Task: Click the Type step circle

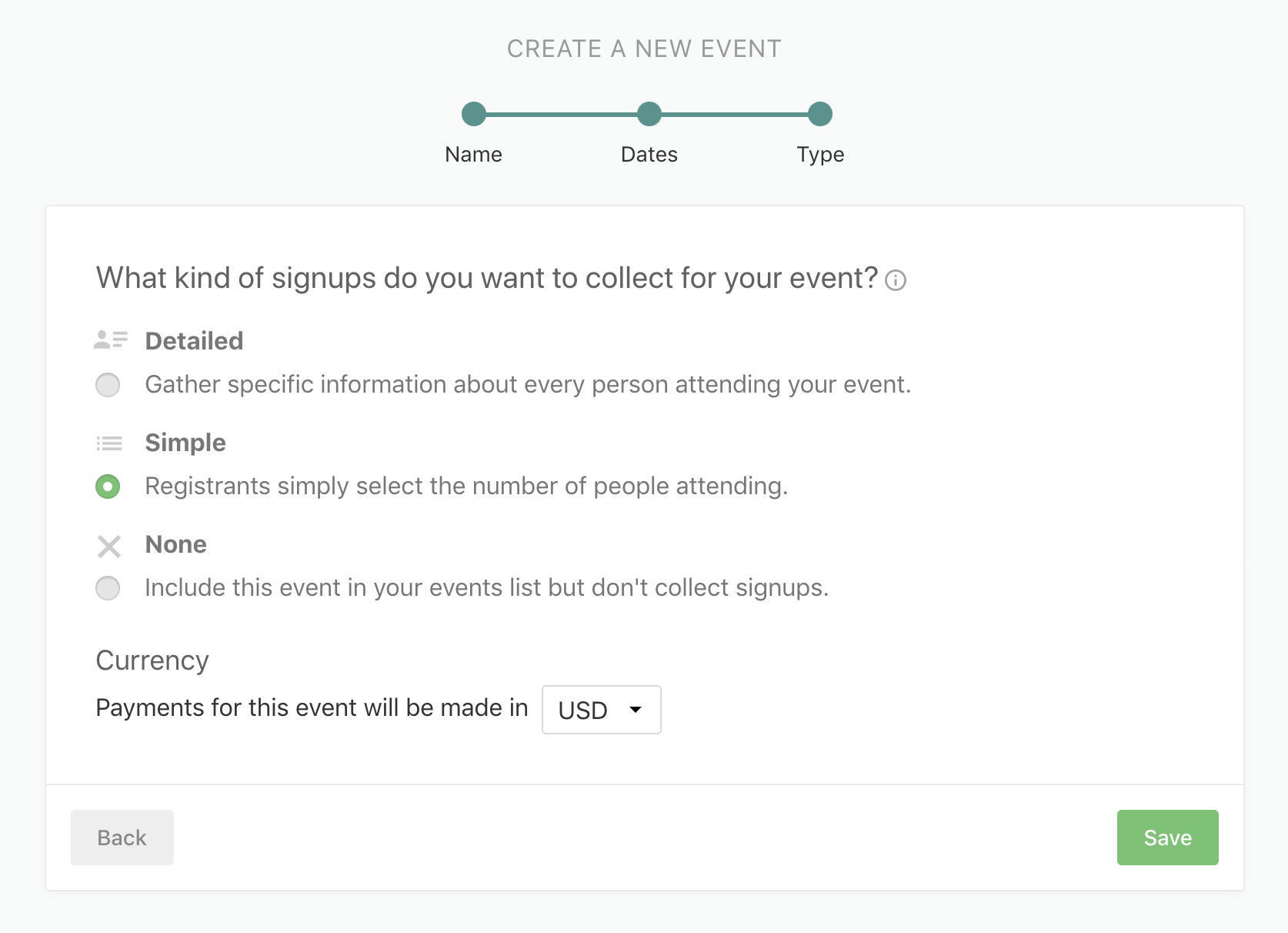Action: pos(820,114)
